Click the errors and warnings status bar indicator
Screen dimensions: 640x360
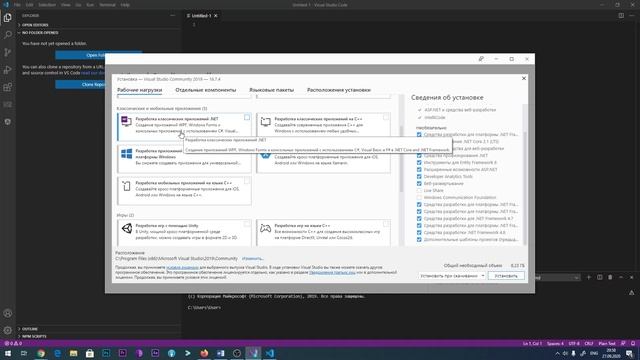pos(13,344)
